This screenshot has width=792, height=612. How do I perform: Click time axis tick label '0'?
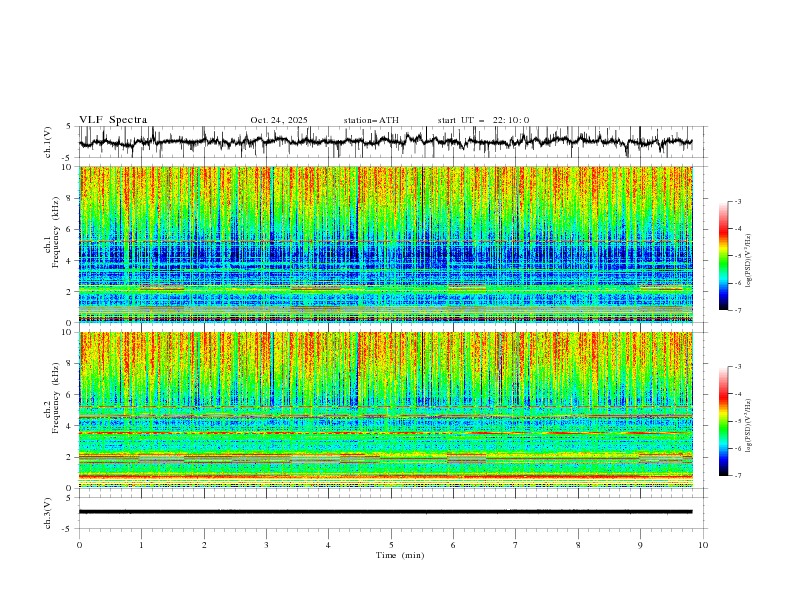[79, 545]
